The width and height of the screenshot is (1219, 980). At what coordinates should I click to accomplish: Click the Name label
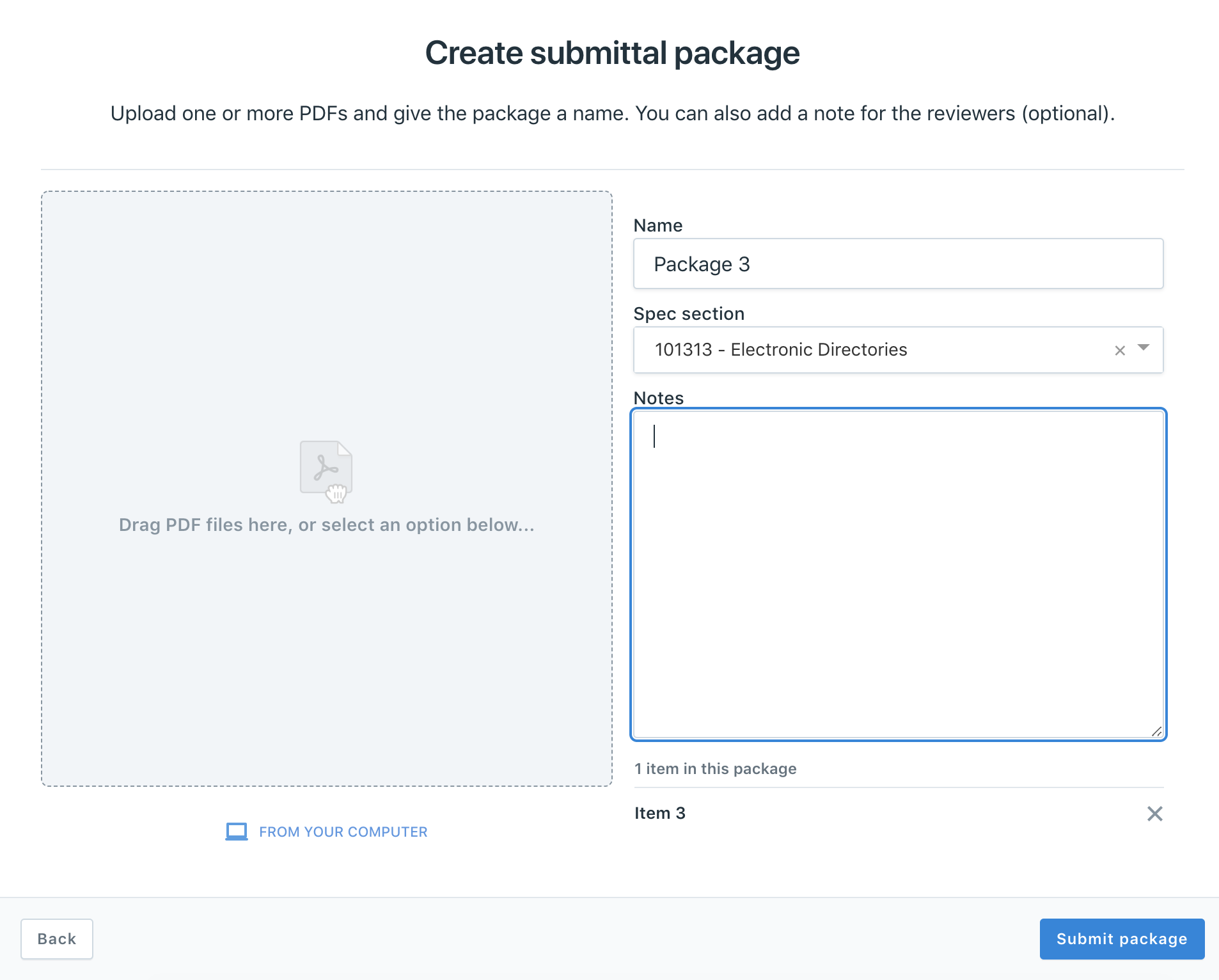[658, 225]
